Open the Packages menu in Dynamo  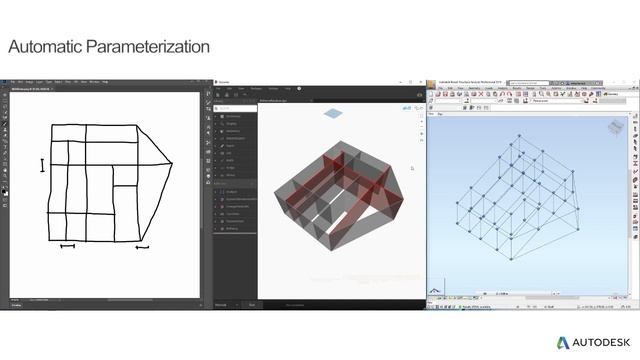coord(256,89)
